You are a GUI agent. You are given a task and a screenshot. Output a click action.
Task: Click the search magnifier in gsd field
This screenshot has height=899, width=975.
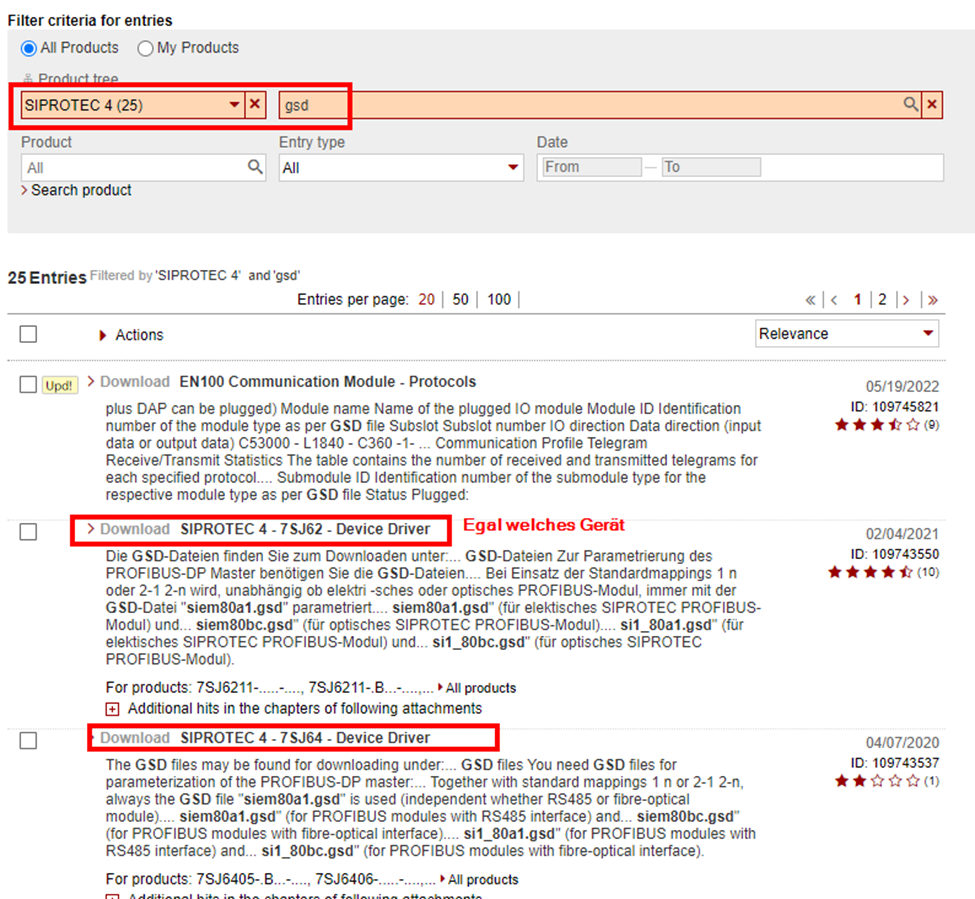click(x=910, y=104)
